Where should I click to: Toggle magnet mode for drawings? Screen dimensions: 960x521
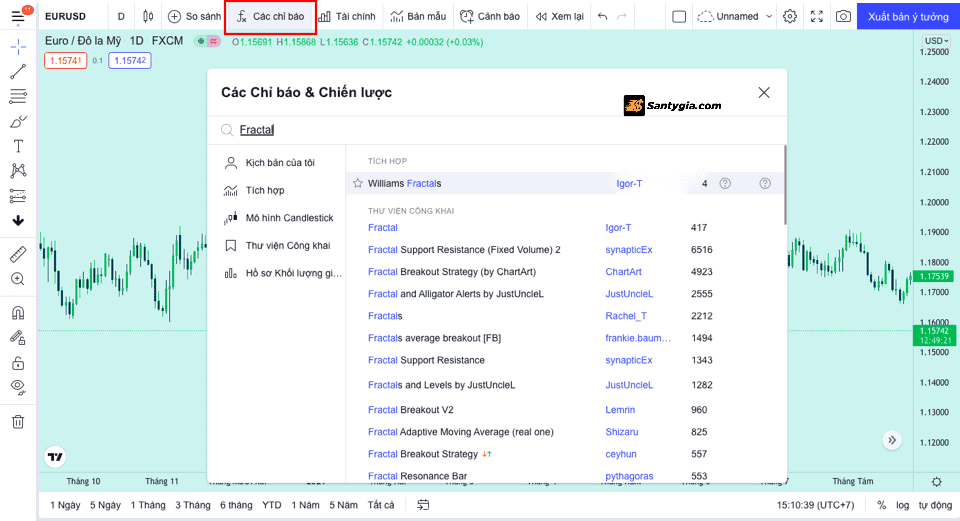[x=18, y=313]
